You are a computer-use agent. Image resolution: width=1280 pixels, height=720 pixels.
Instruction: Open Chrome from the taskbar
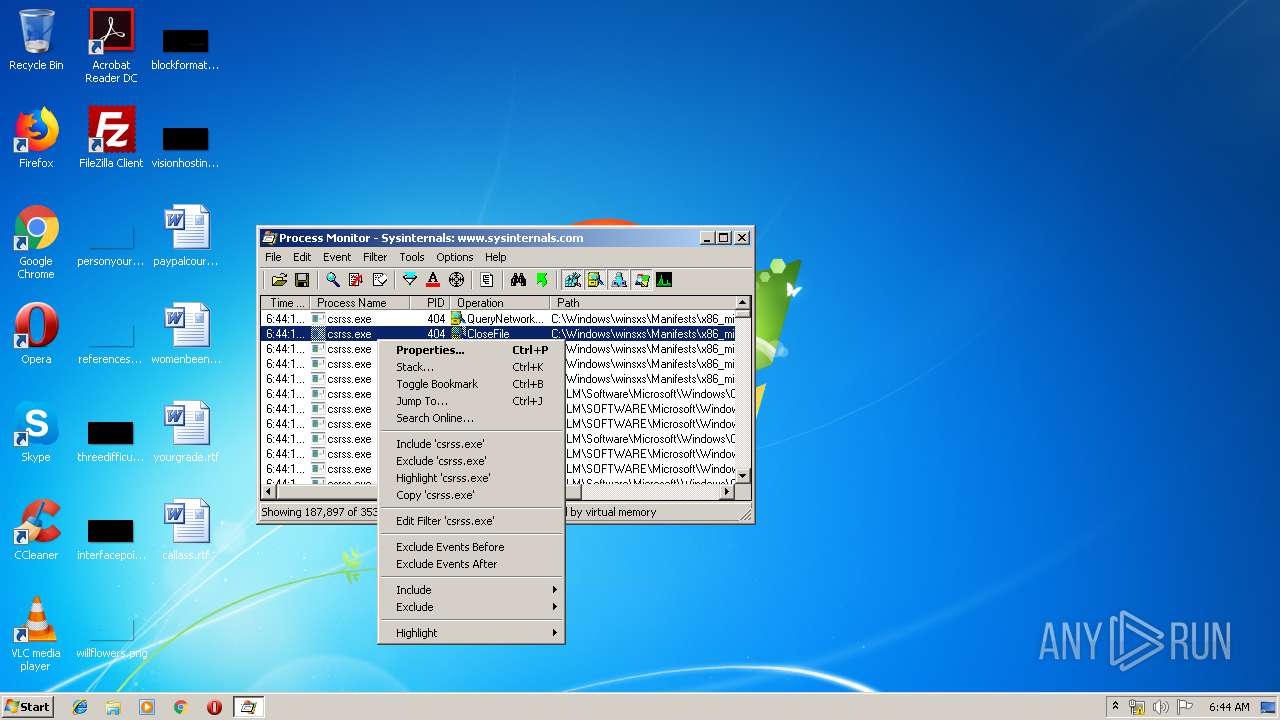tap(180, 707)
